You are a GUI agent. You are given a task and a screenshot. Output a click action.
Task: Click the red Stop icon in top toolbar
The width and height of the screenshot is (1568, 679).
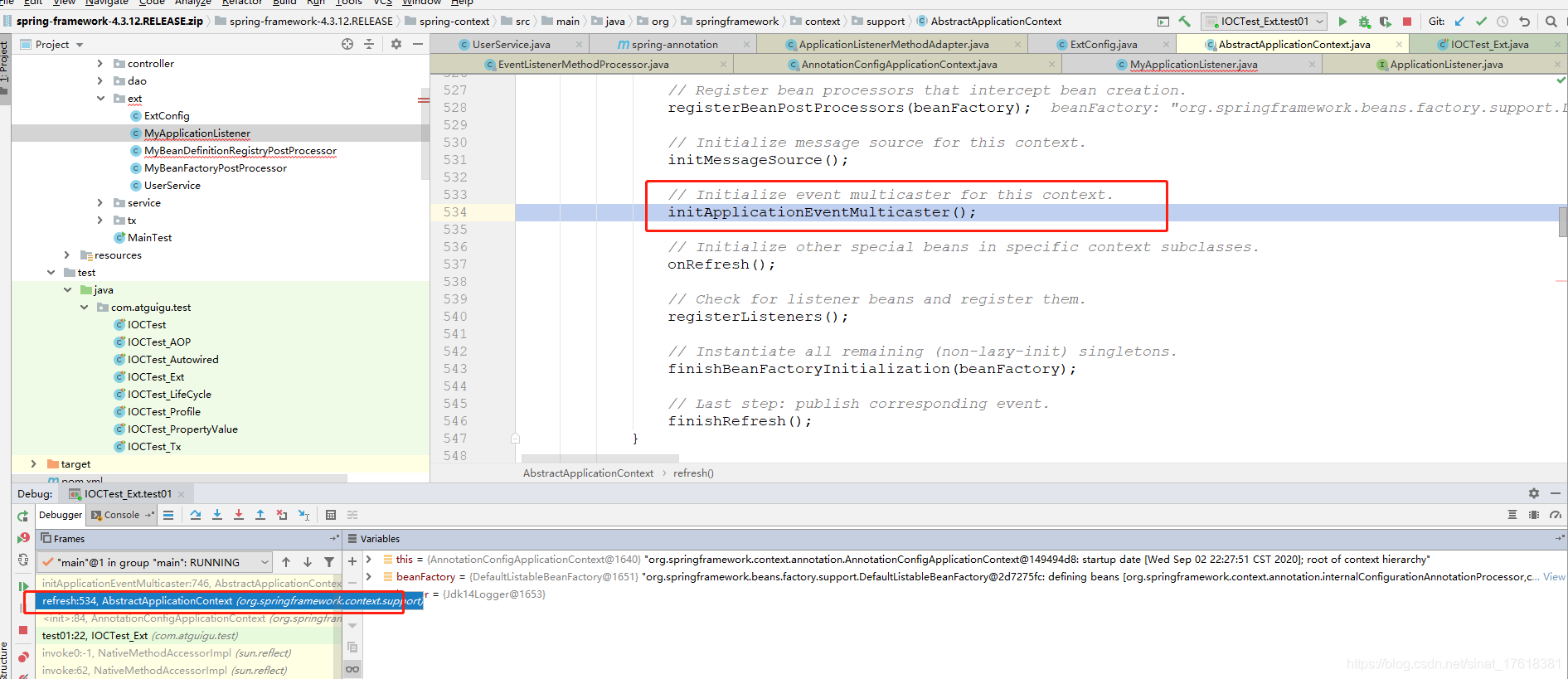click(1407, 22)
